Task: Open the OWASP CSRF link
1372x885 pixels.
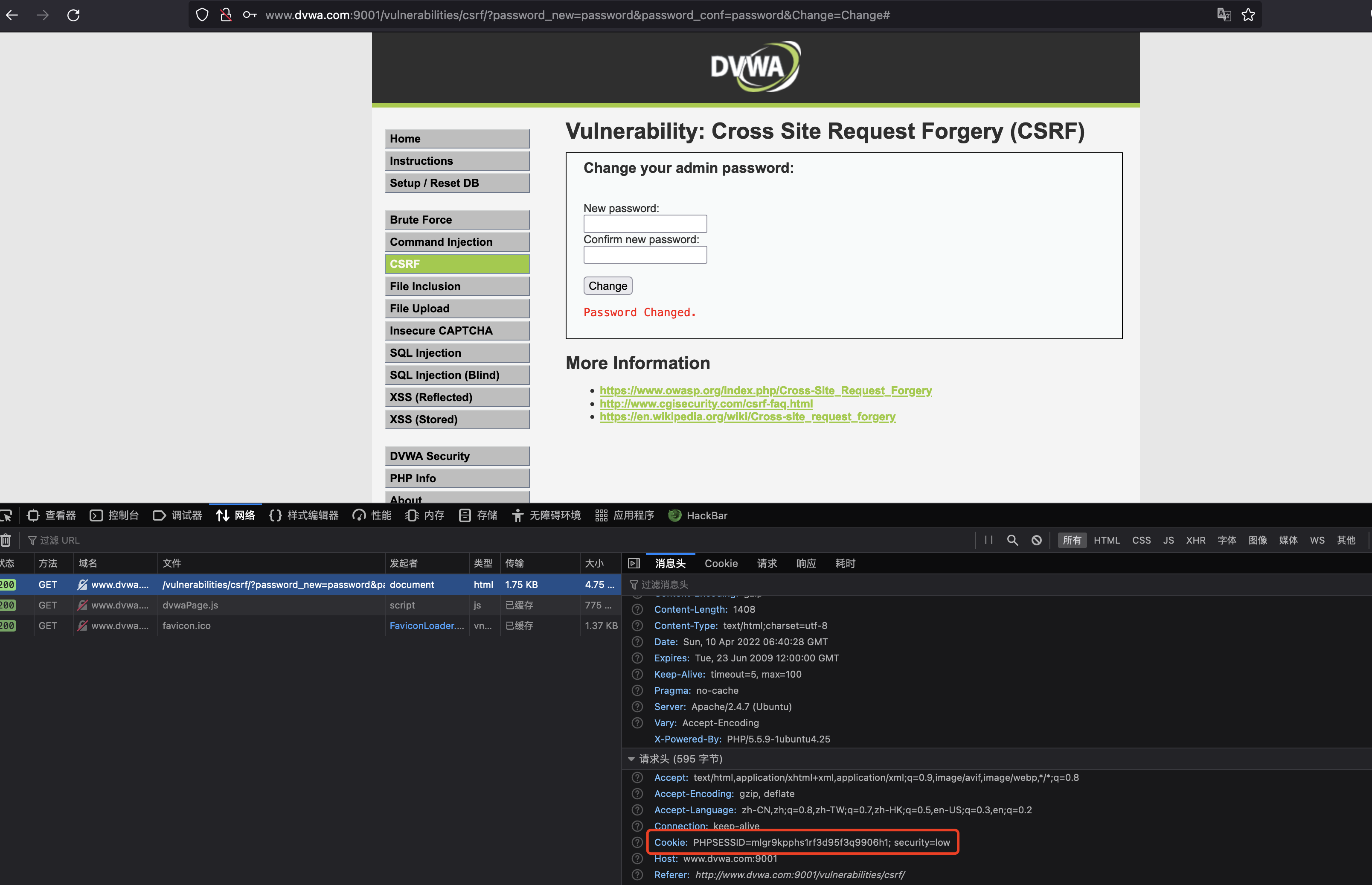Action: [765, 390]
